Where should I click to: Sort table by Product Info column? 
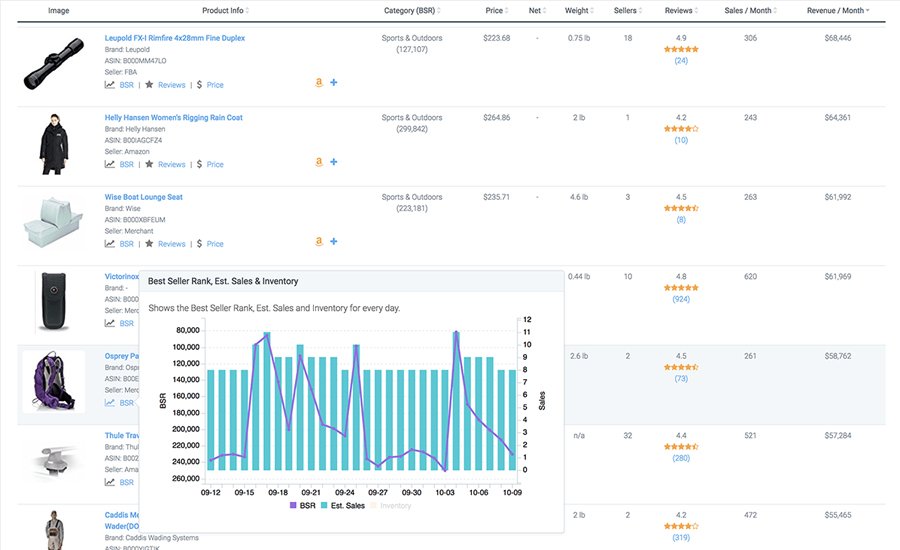click(x=225, y=10)
